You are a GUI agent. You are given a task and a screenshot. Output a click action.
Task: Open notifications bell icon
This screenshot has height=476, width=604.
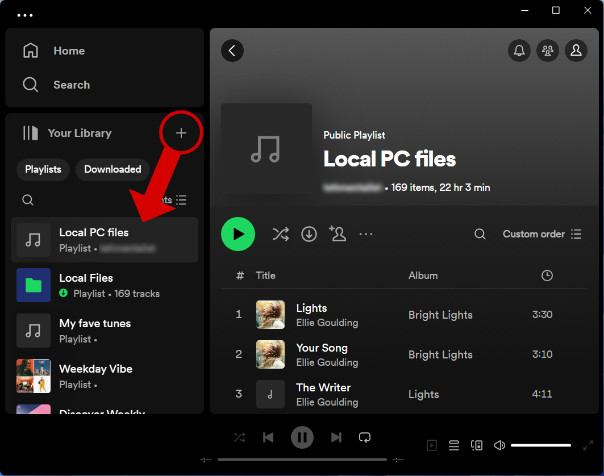click(519, 50)
